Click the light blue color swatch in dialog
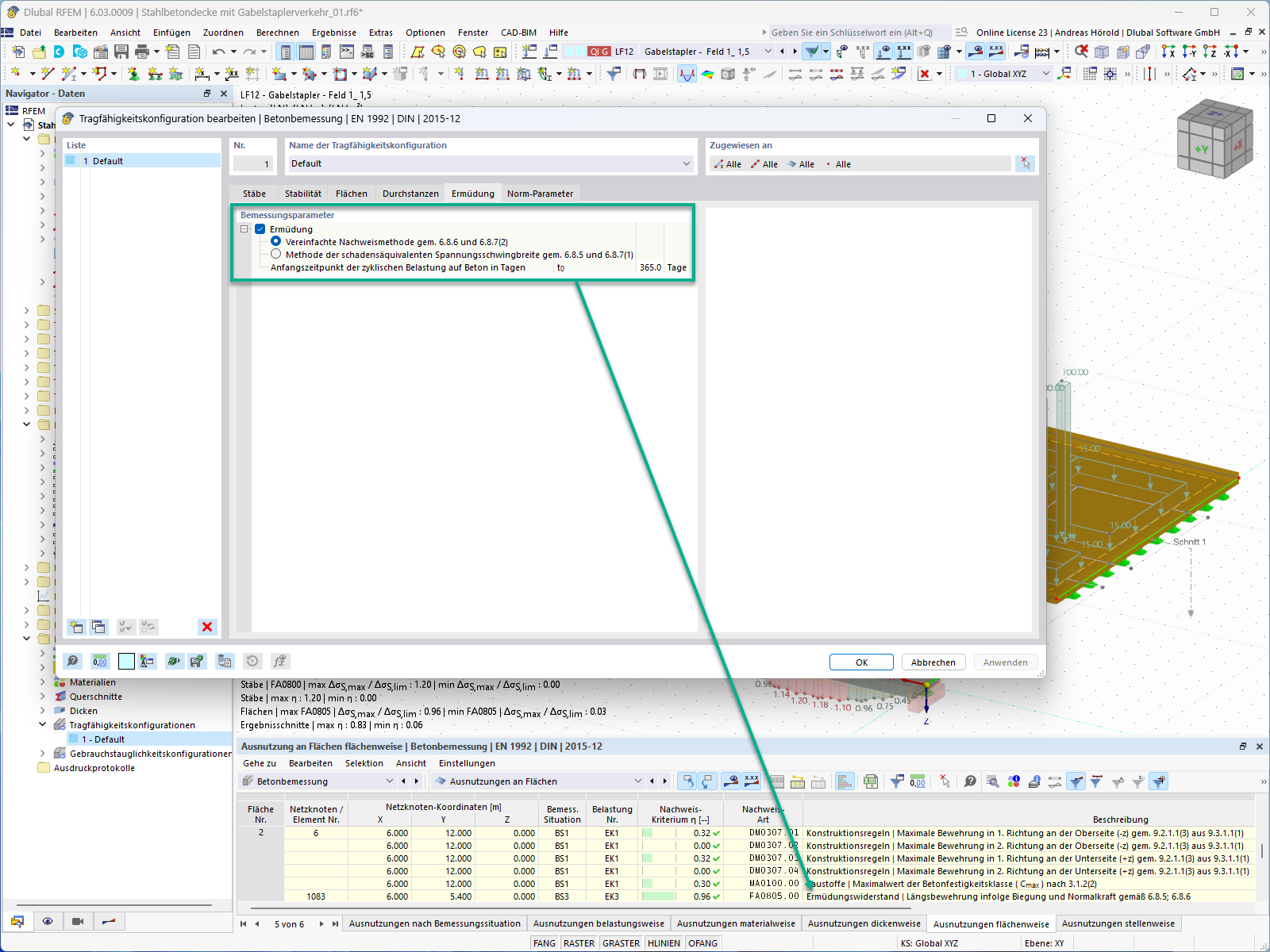This screenshot has height=952, width=1270. pos(126,661)
